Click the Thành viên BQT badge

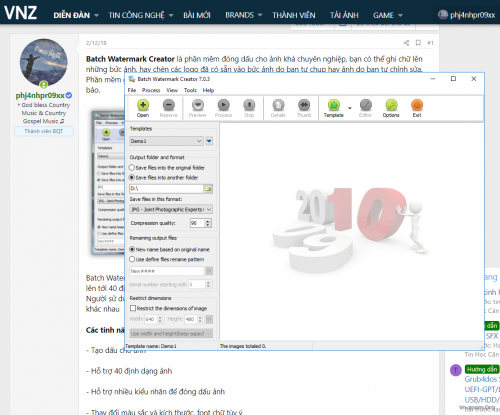point(44,131)
